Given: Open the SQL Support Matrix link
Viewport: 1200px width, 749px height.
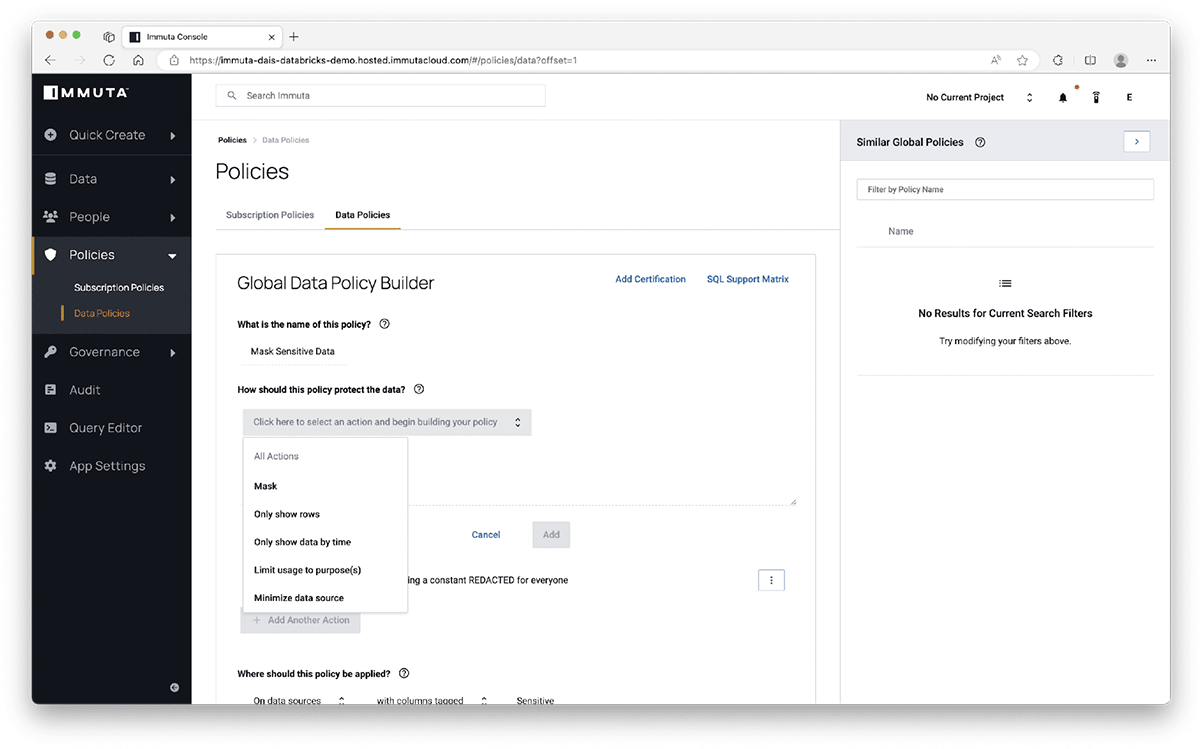Looking at the screenshot, I should [x=747, y=279].
